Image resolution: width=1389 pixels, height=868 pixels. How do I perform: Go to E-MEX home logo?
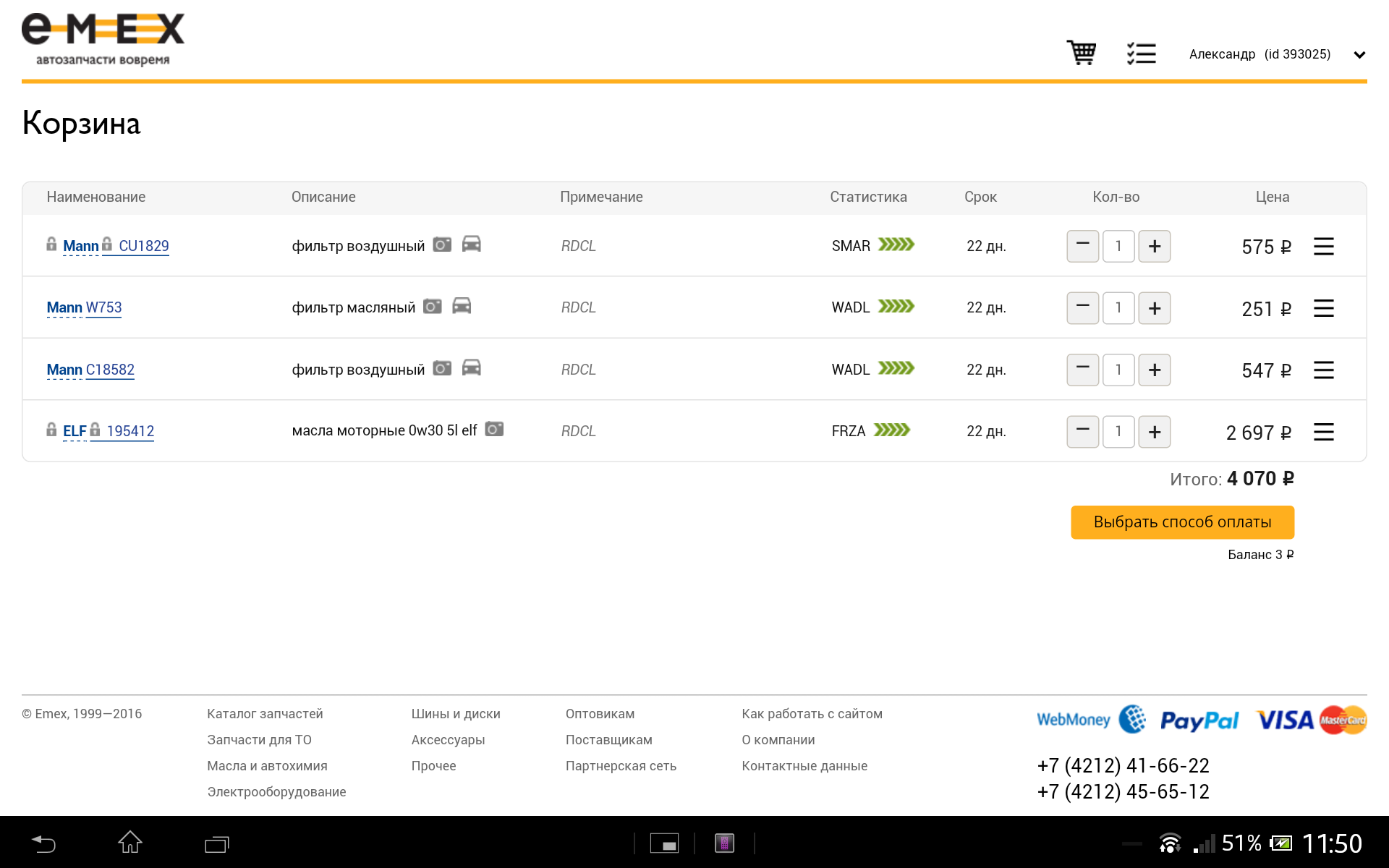(x=103, y=40)
